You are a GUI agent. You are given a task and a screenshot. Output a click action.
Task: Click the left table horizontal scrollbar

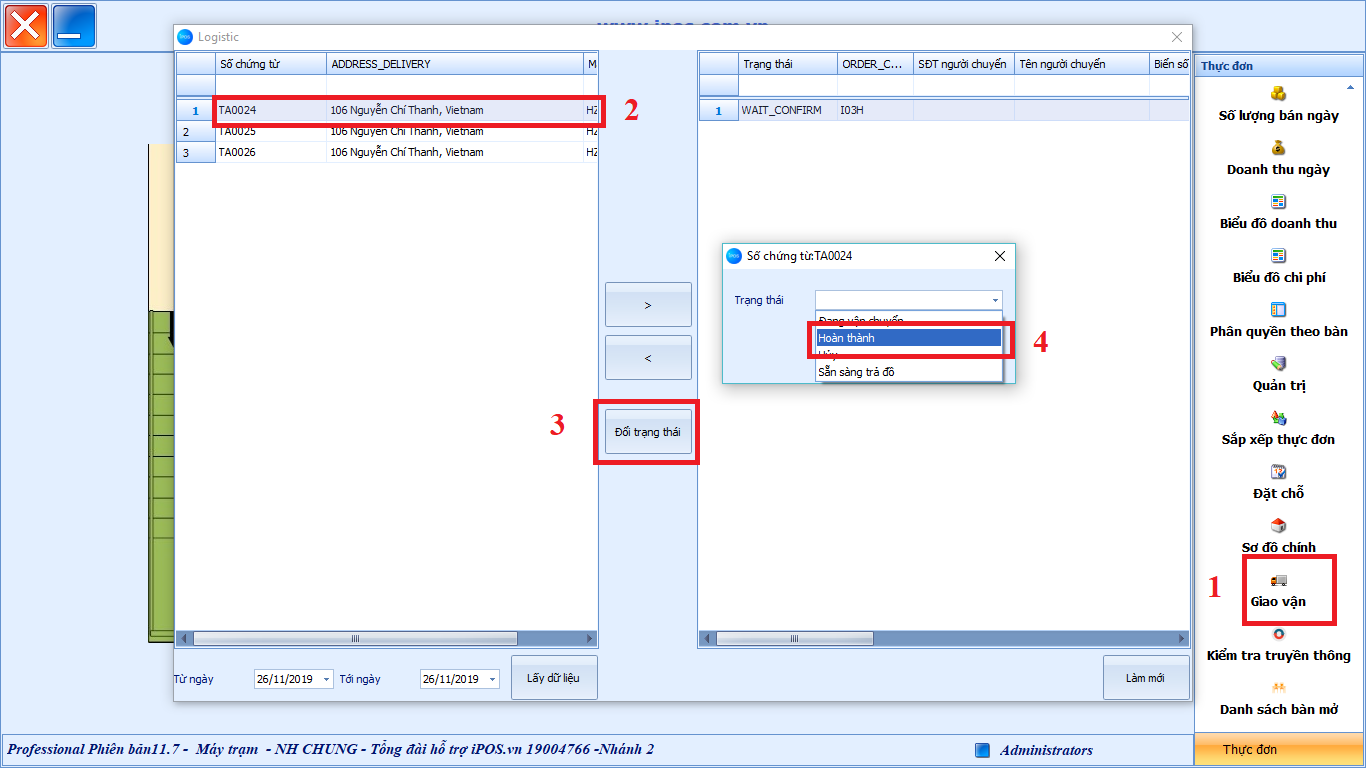[355, 638]
